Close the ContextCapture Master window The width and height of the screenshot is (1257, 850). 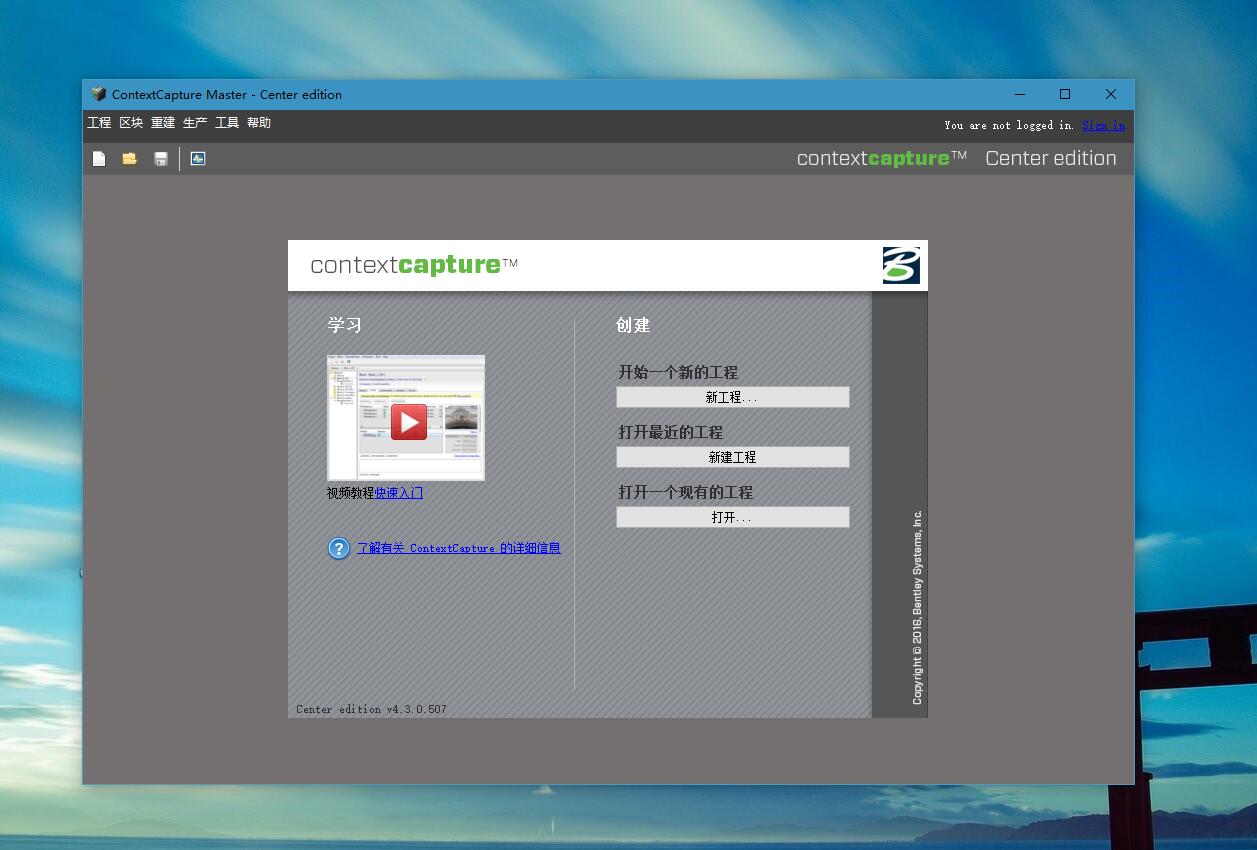click(x=1111, y=94)
